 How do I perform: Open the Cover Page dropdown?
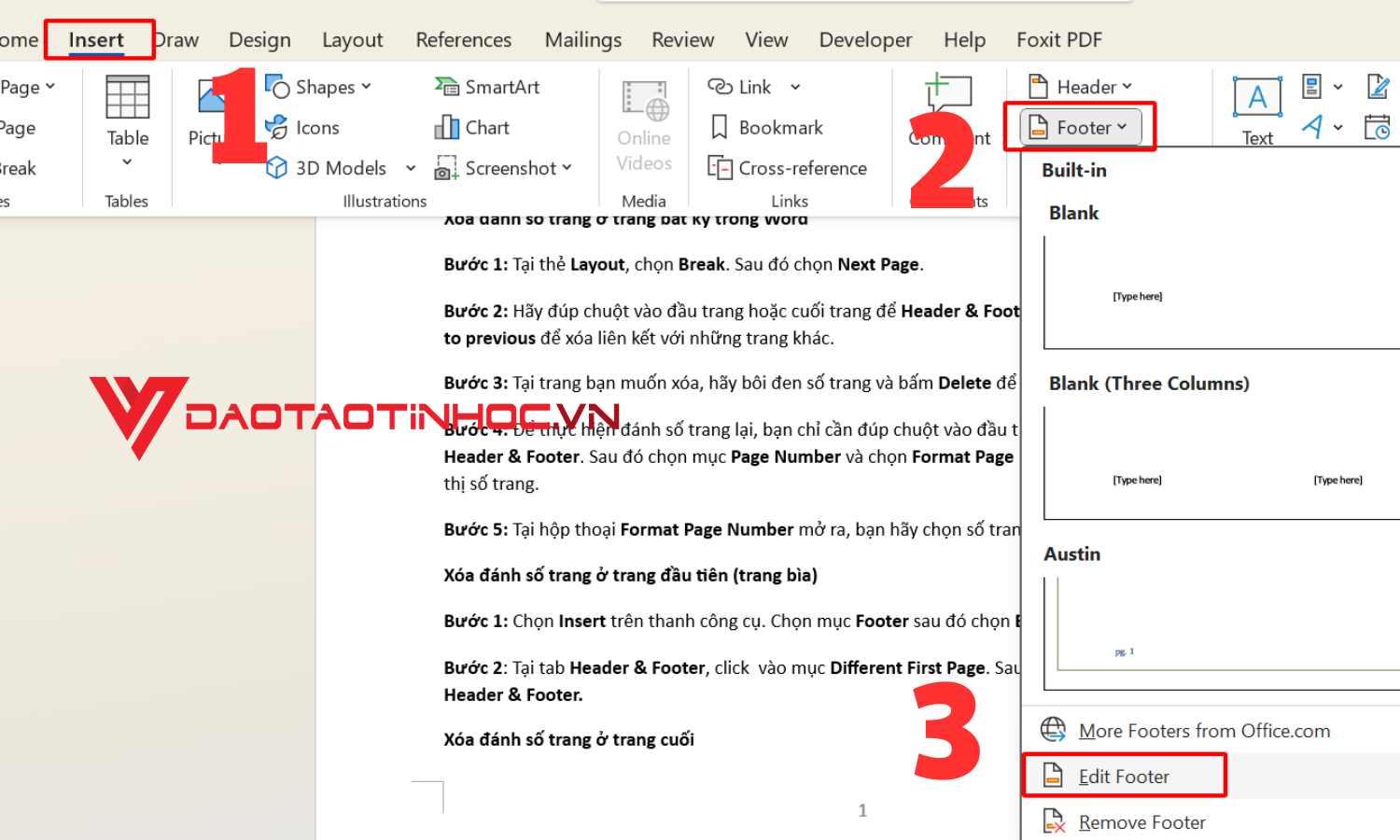point(27,87)
